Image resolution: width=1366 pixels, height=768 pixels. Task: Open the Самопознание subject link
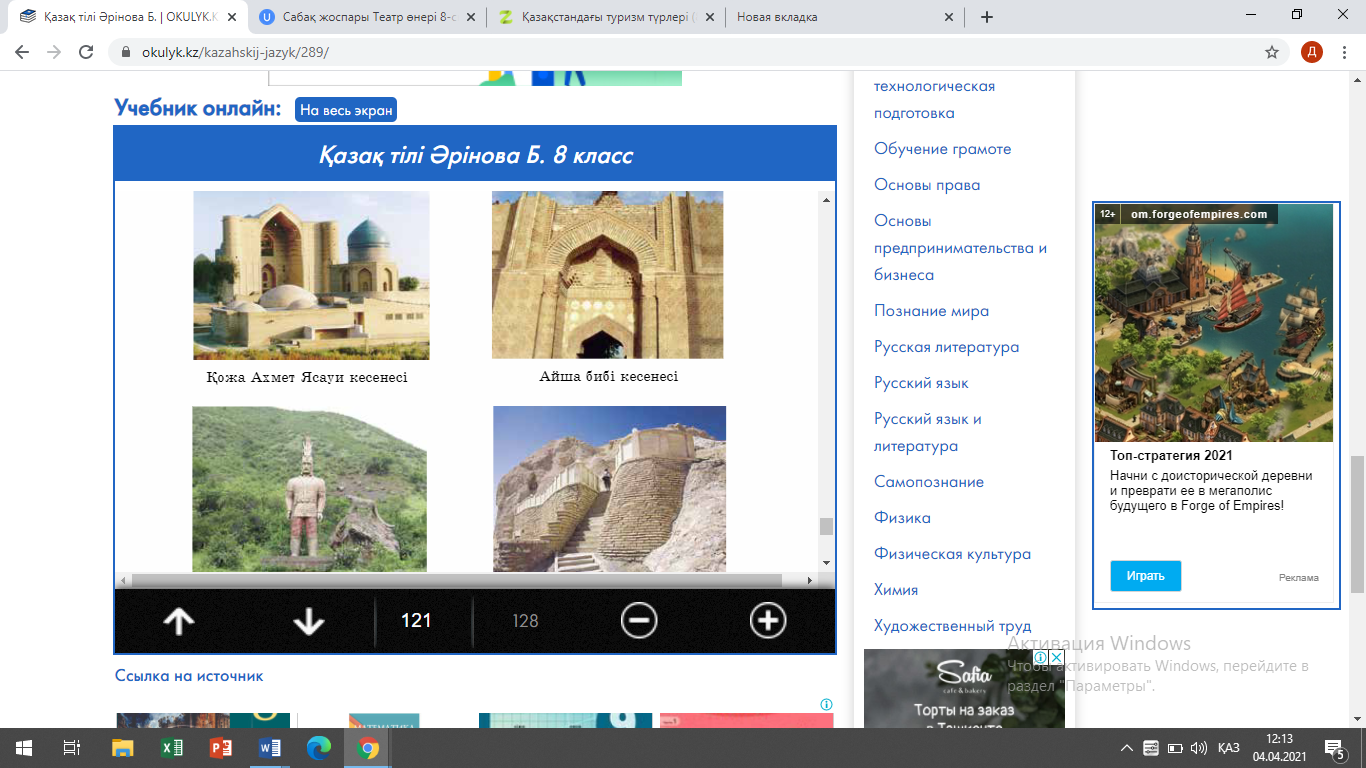point(929,482)
